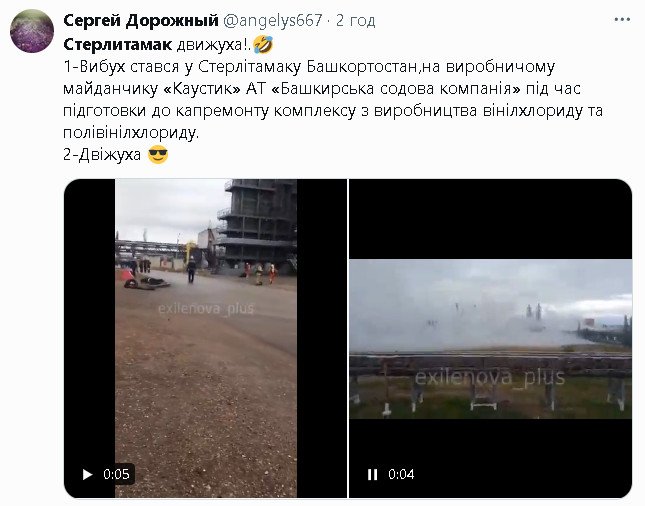Play the left video at 0:05

87,474
